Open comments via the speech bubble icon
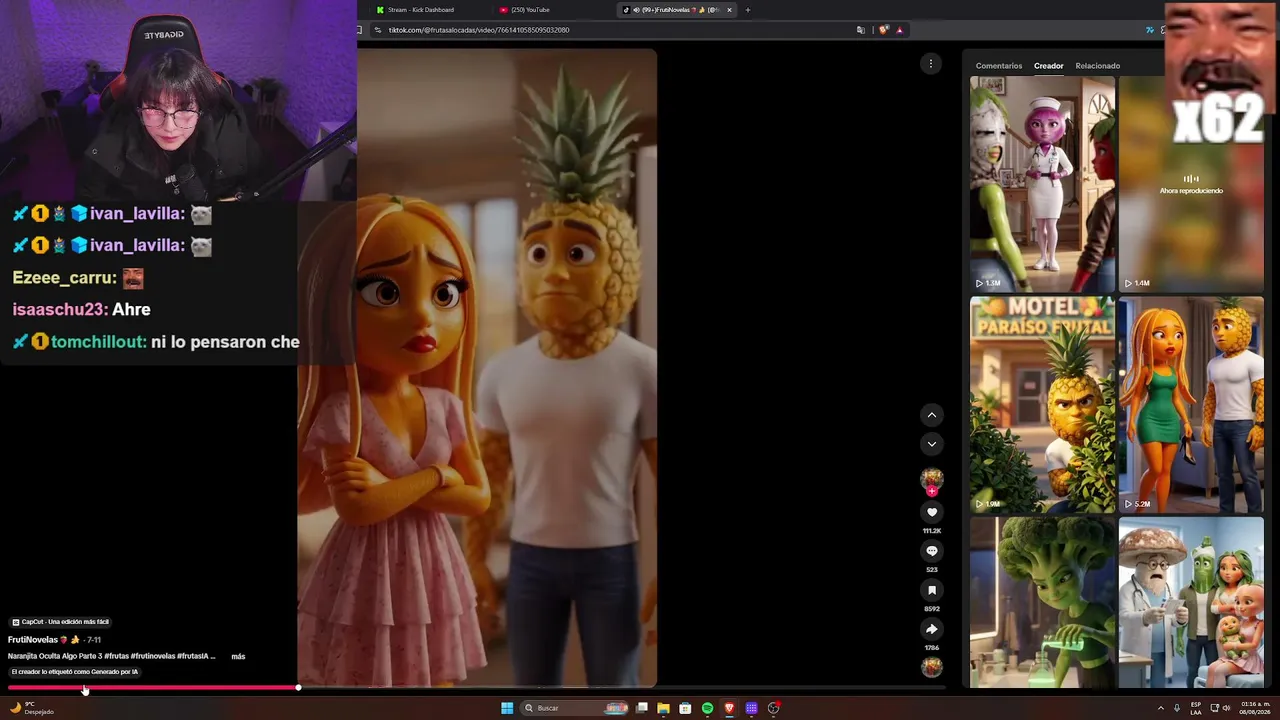 coord(932,551)
